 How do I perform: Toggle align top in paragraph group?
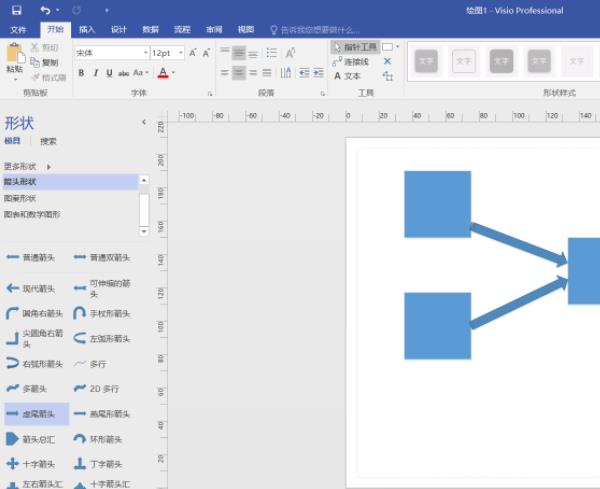pyautogui.click(x=225, y=52)
